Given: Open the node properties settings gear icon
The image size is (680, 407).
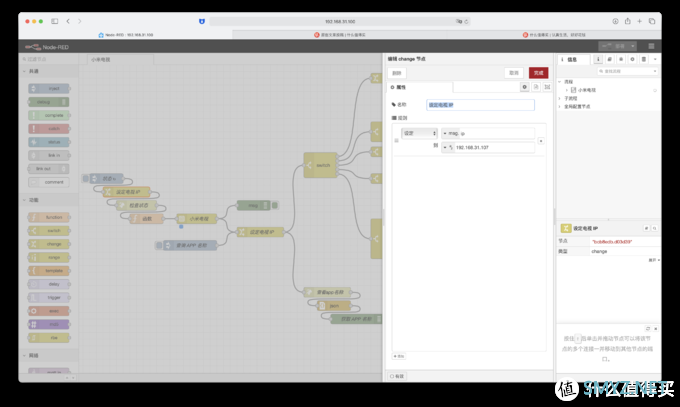Looking at the screenshot, I should pyautogui.click(x=523, y=87).
